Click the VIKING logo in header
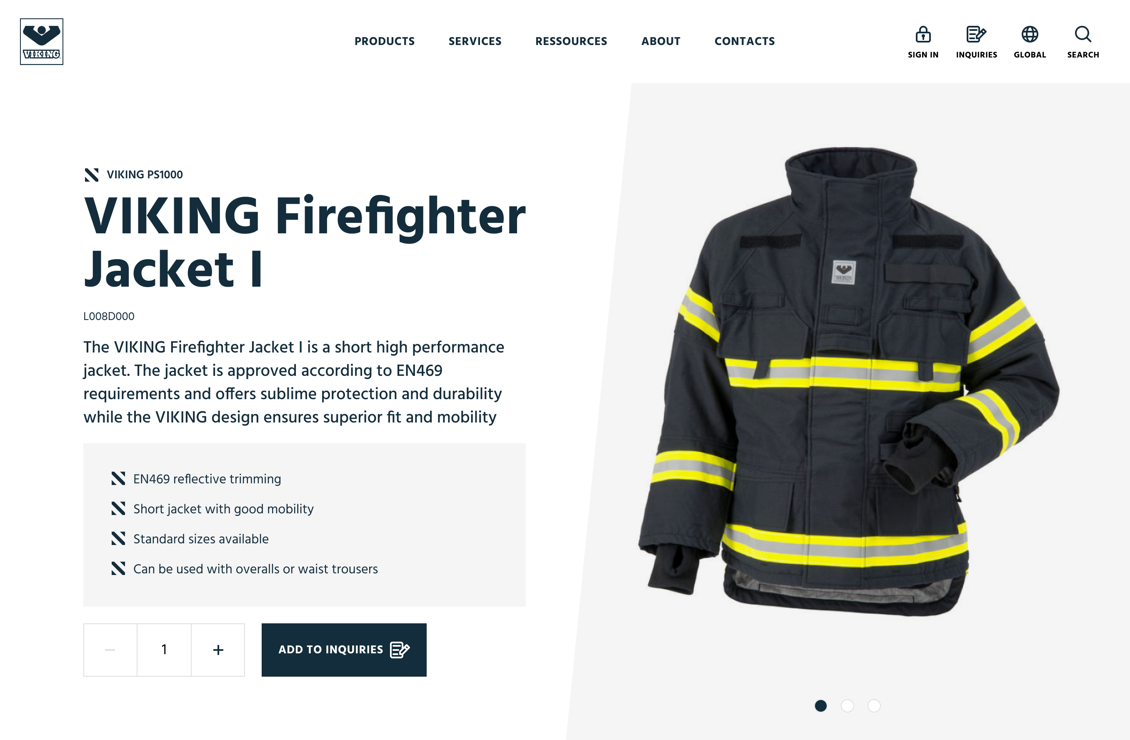Viewport: 1130px width, 740px height. pos(42,41)
